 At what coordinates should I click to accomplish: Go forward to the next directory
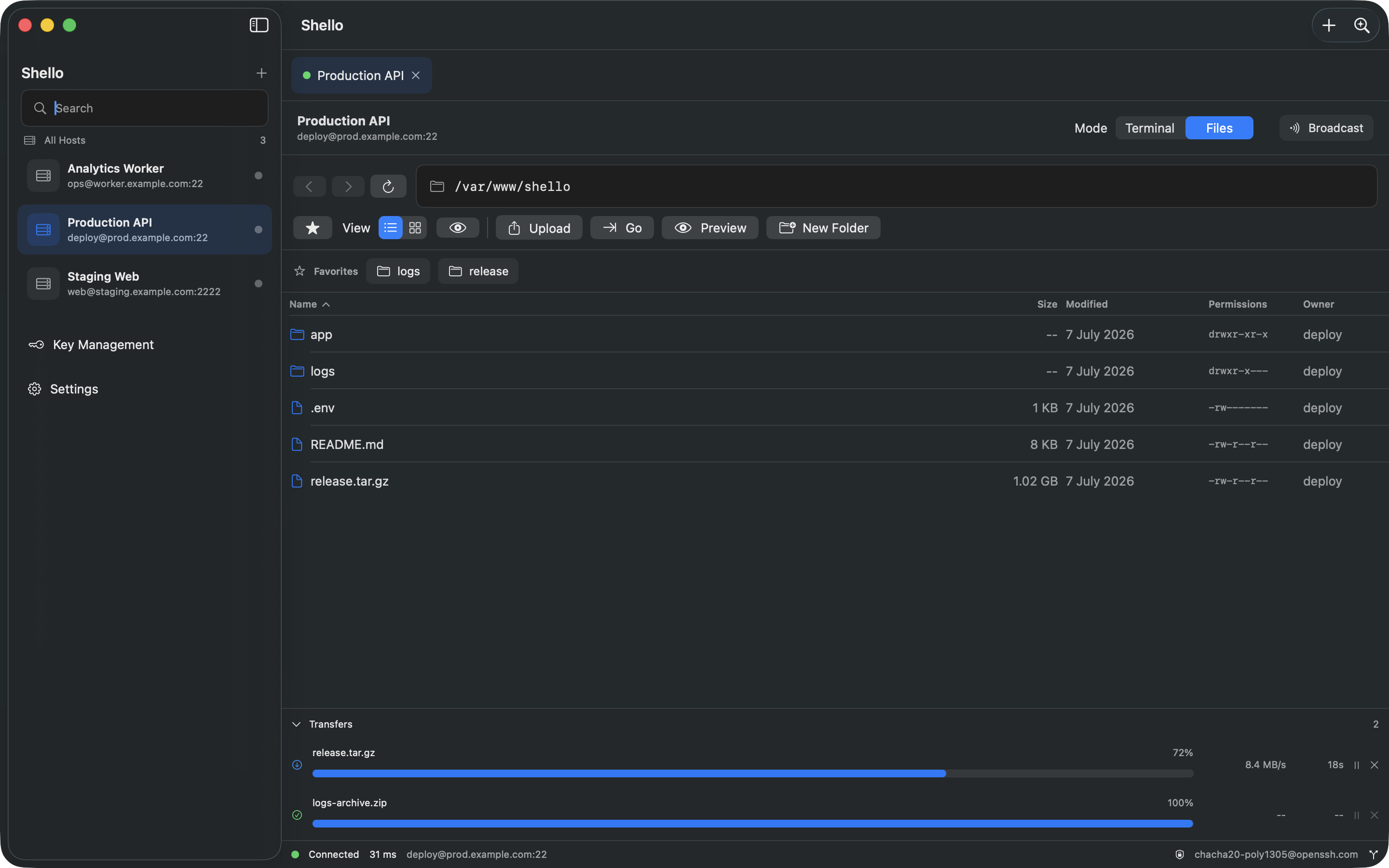tap(348, 187)
